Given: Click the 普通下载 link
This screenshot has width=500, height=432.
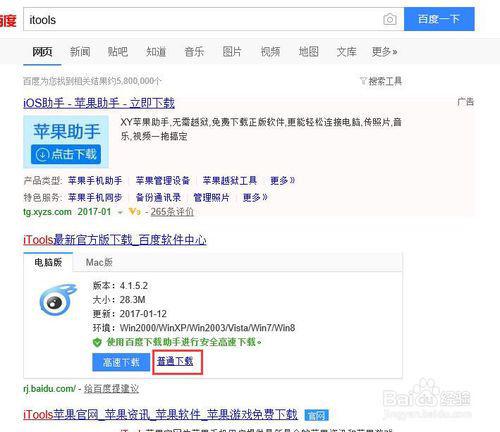Looking at the screenshot, I should coord(175,361).
